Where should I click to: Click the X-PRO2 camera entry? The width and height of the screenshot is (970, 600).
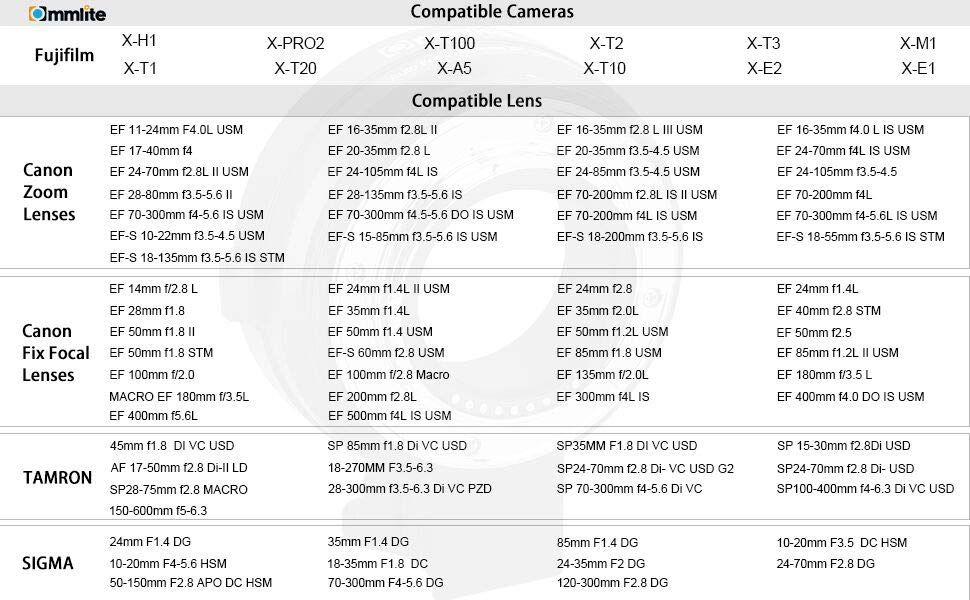point(296,43)
